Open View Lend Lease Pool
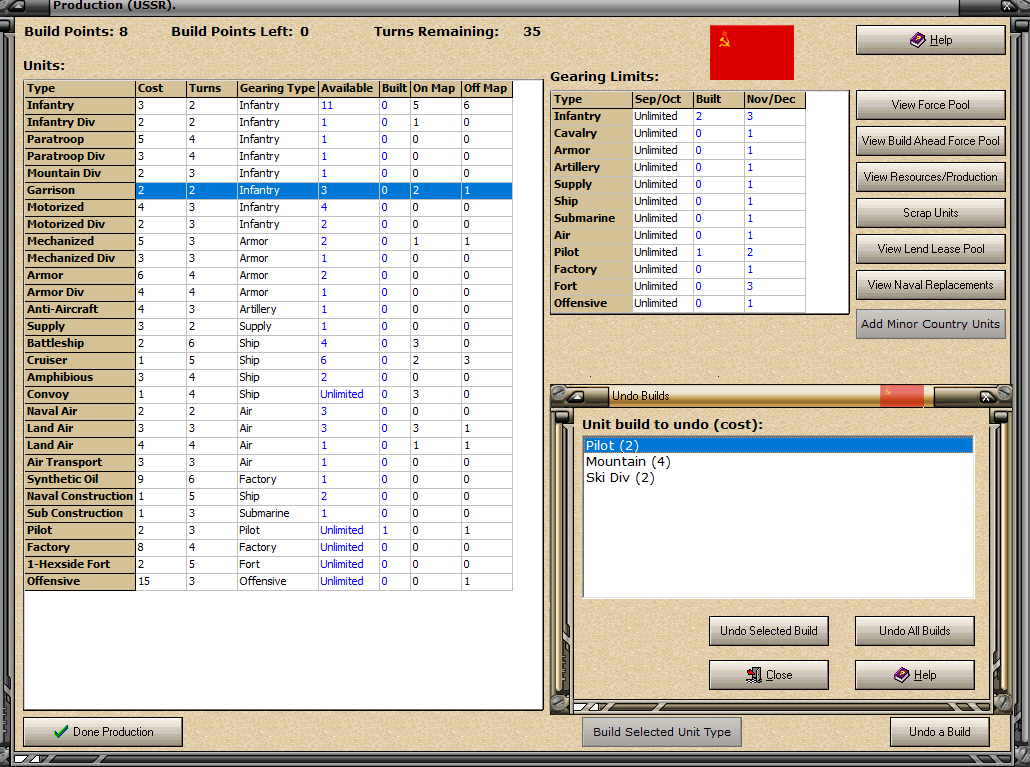 [x=930, y=250]
